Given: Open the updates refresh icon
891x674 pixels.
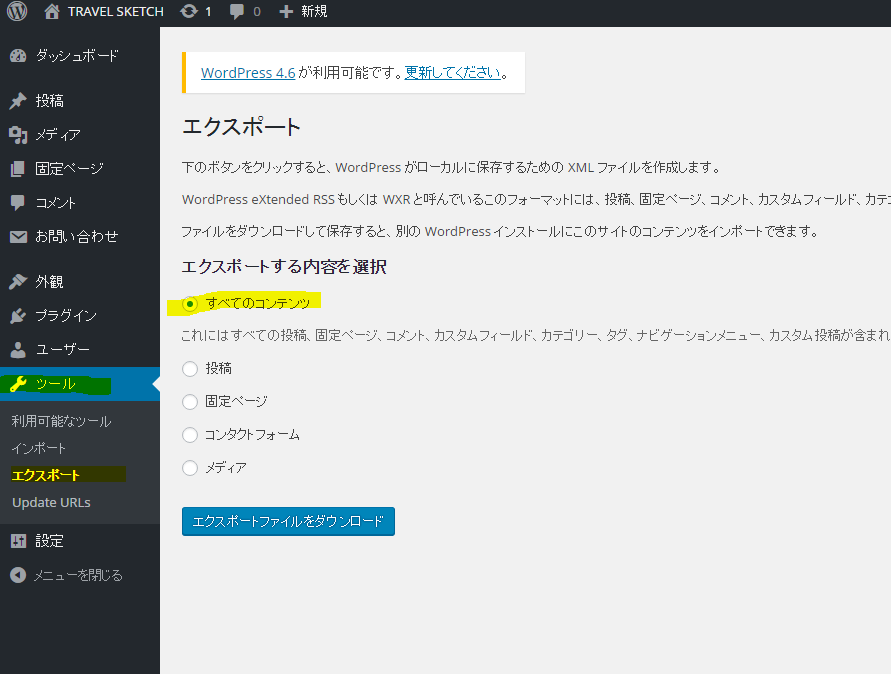Looking at the screenshot, I should click(x=189, y=11).
